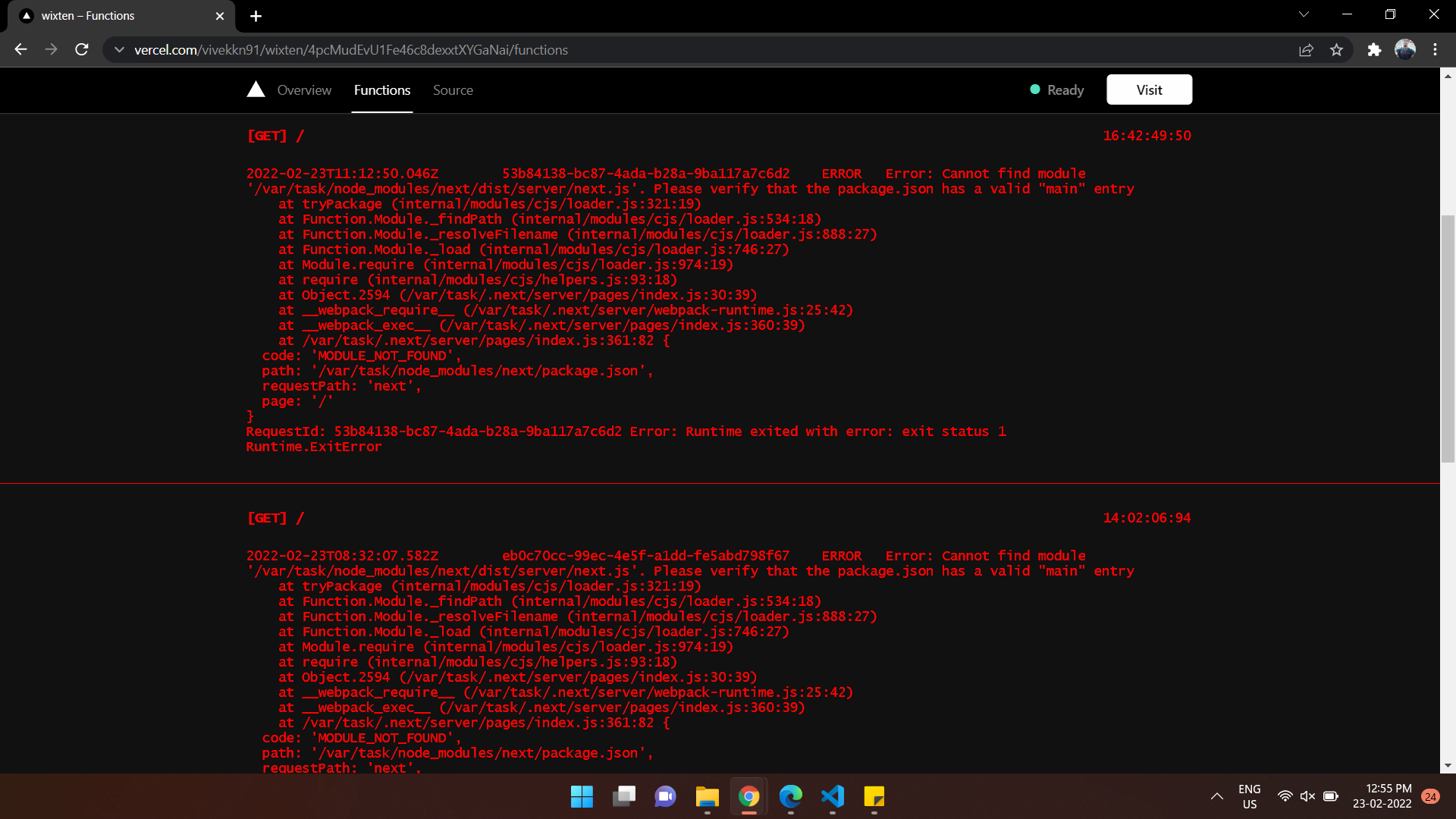
Task: Open File Explorer from taskbar
Action: pos(707,796)
